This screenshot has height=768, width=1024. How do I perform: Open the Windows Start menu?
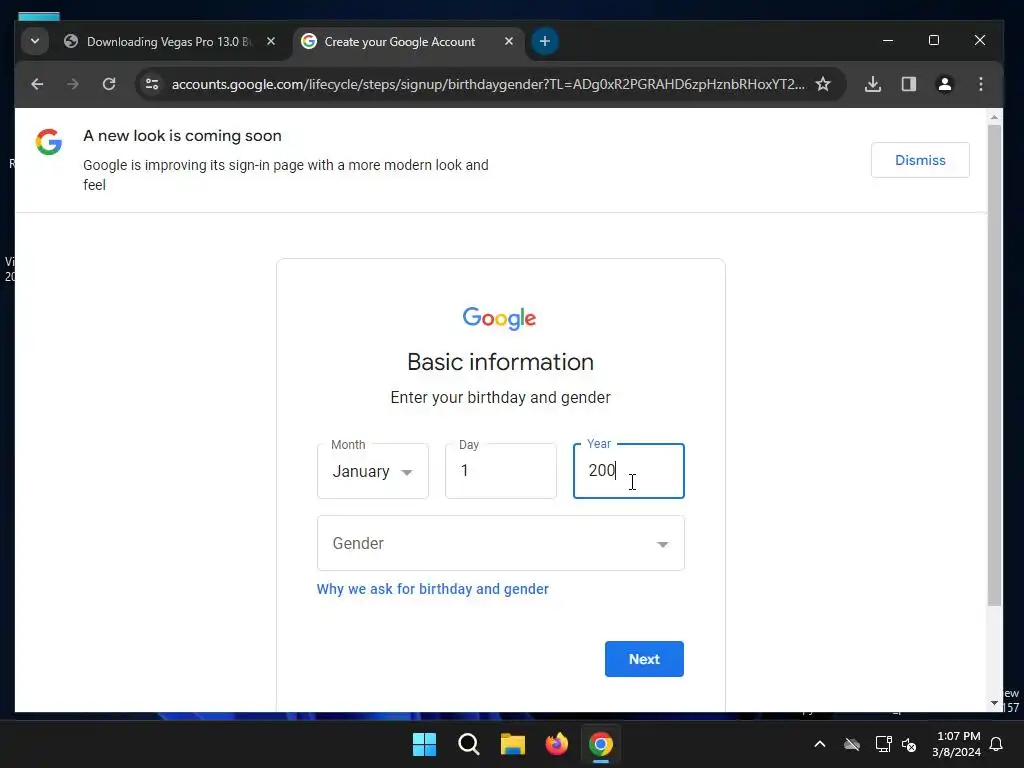pos(424,744)
